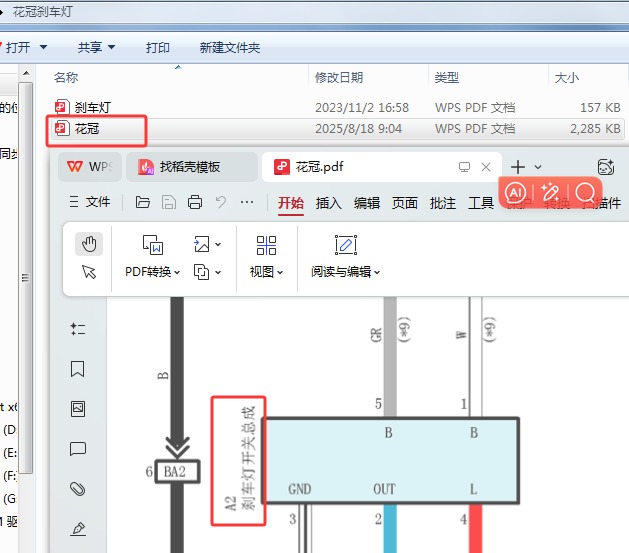629x553 pixels.
Task: Open the thumbnail sidebar panel
Action: 78,409
